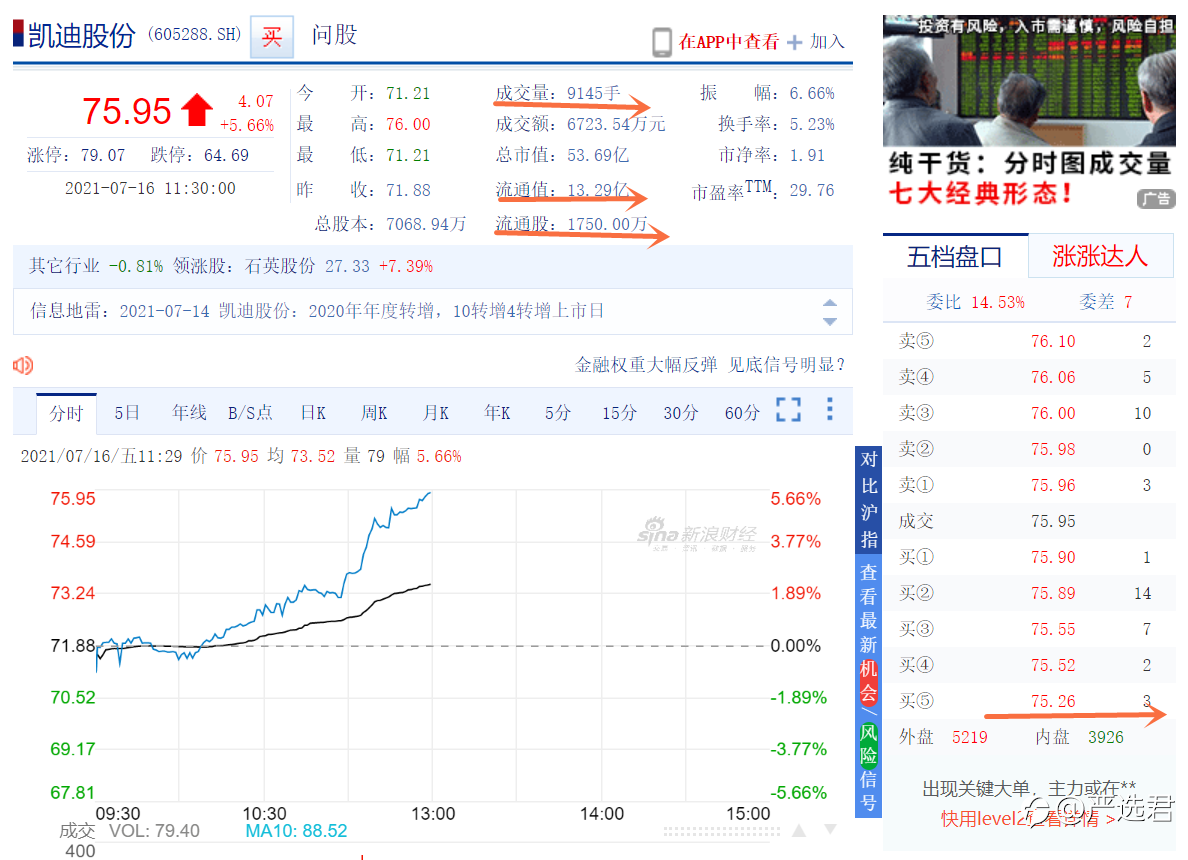Click the 对比沪指 side button
Screen dimensions: 1188x860
click(869, 500)
